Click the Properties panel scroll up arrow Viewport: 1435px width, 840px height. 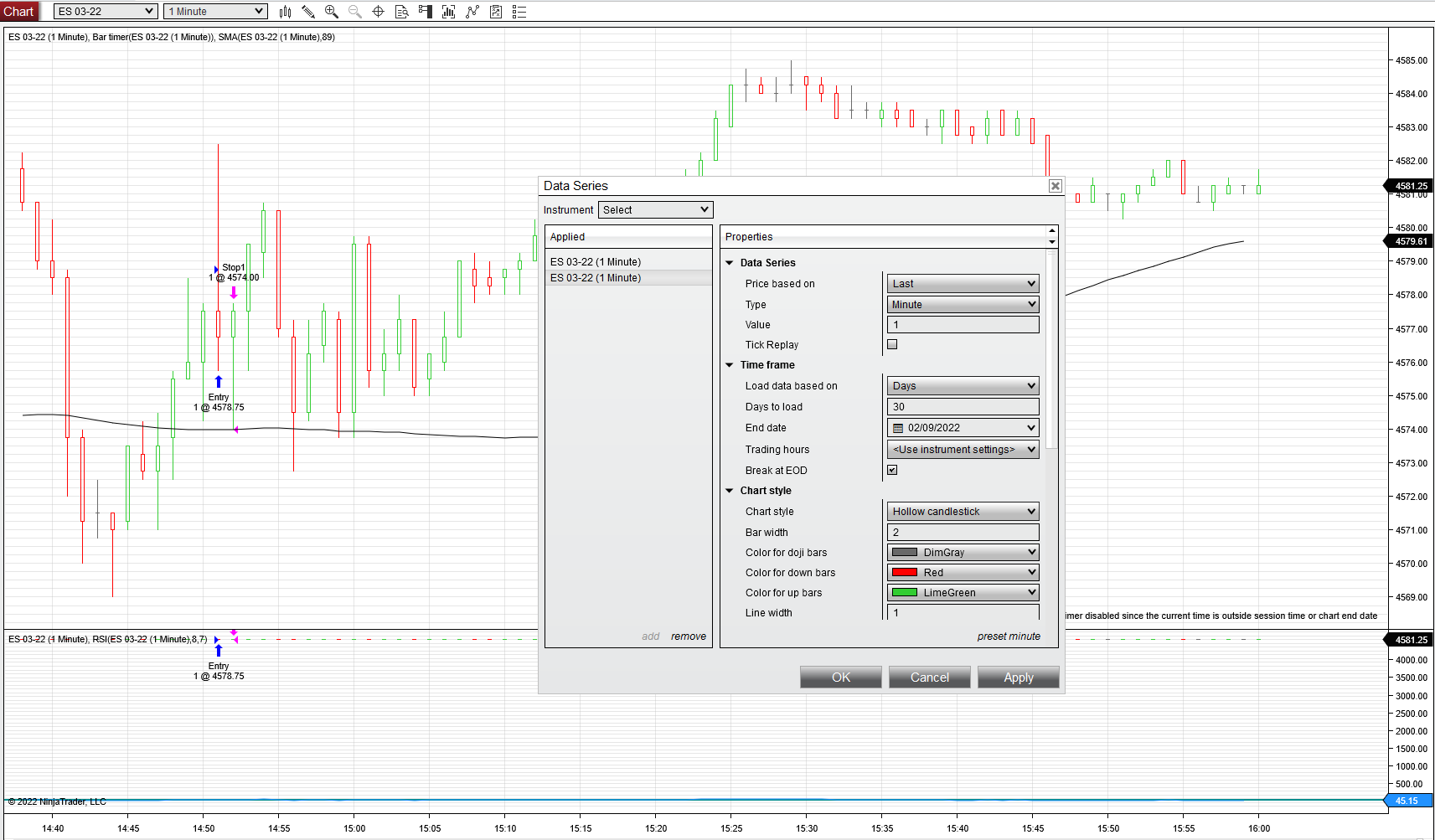(x=1052, y=231)
